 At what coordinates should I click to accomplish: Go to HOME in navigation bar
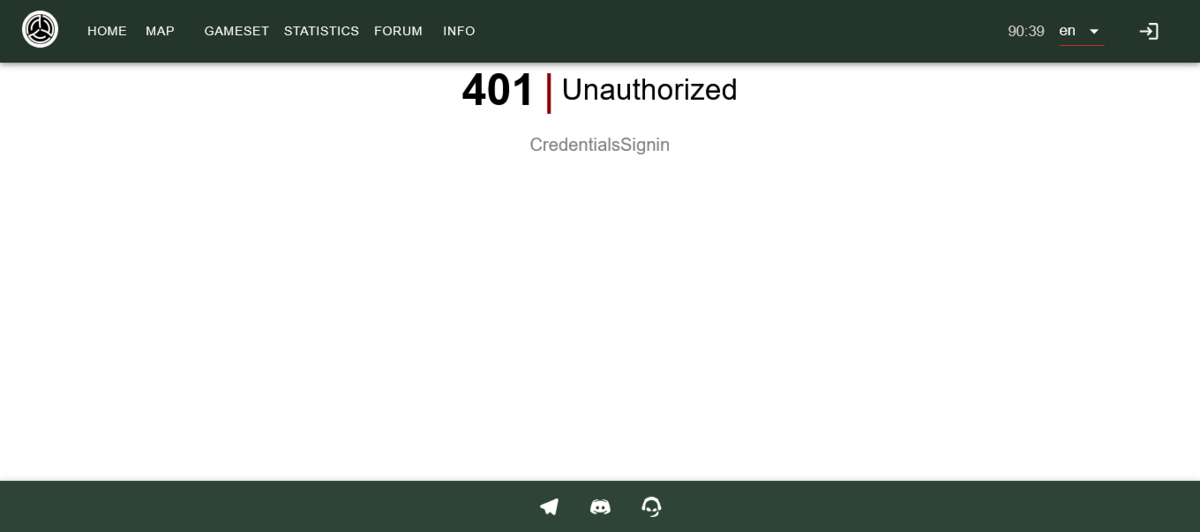coord(107,31)
